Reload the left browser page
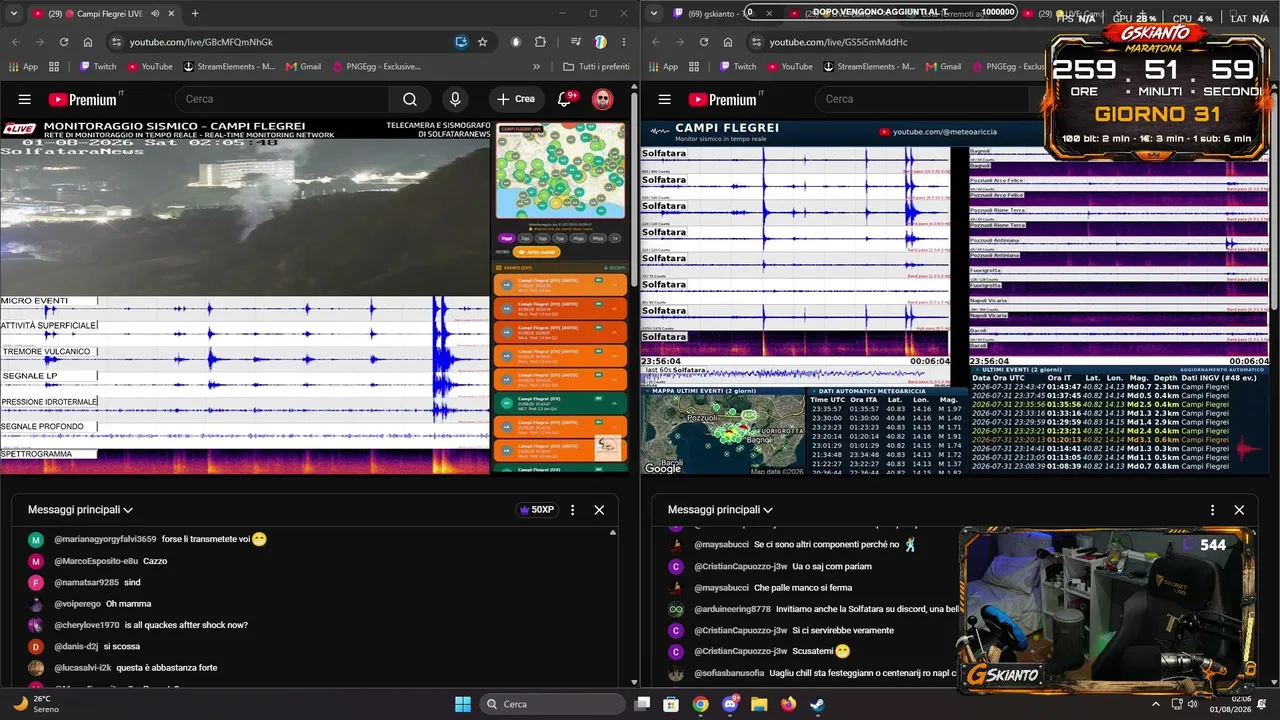The height and width of the screenshot is (720, 1280). 64,42
